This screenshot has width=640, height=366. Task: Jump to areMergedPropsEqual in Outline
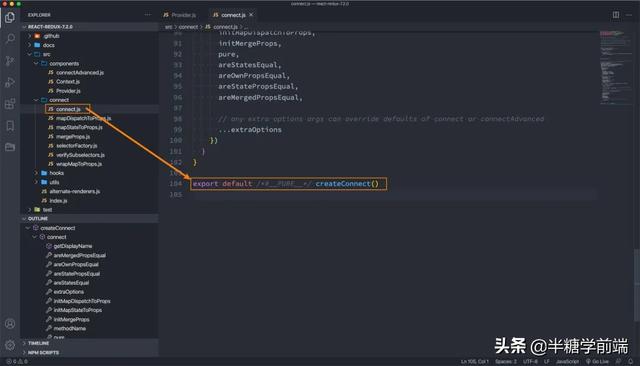(x=80, y=255)
